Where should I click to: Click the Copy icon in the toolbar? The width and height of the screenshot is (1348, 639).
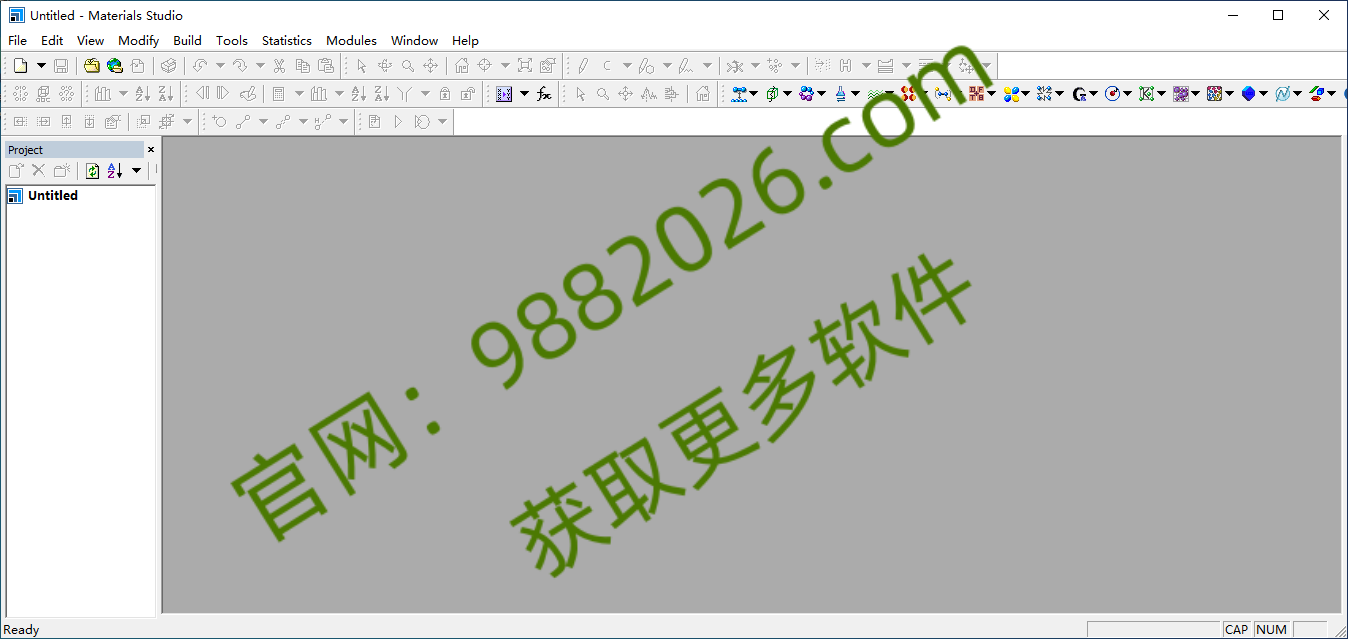tap(302, 66)
